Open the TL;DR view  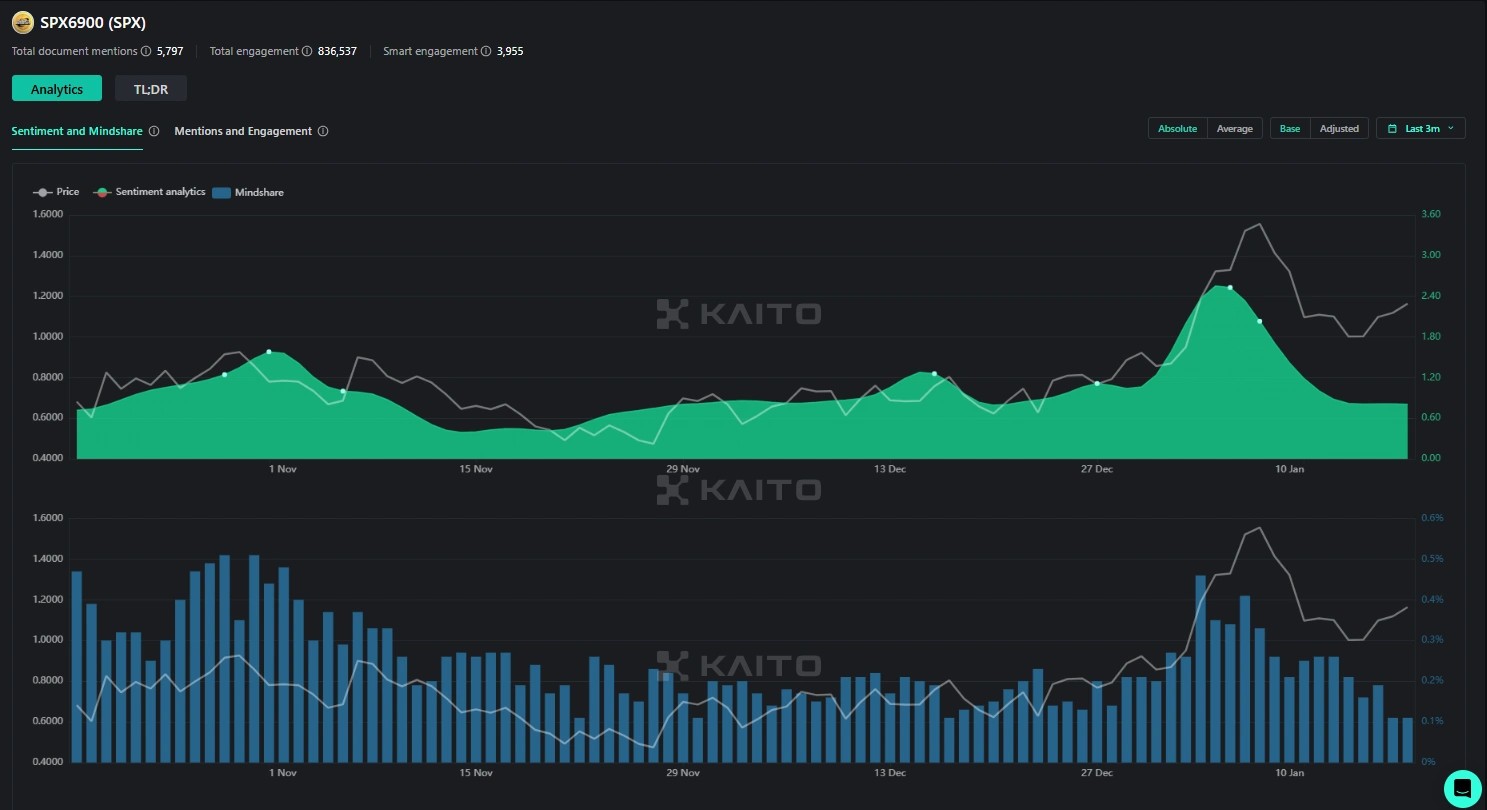point(151,89)
